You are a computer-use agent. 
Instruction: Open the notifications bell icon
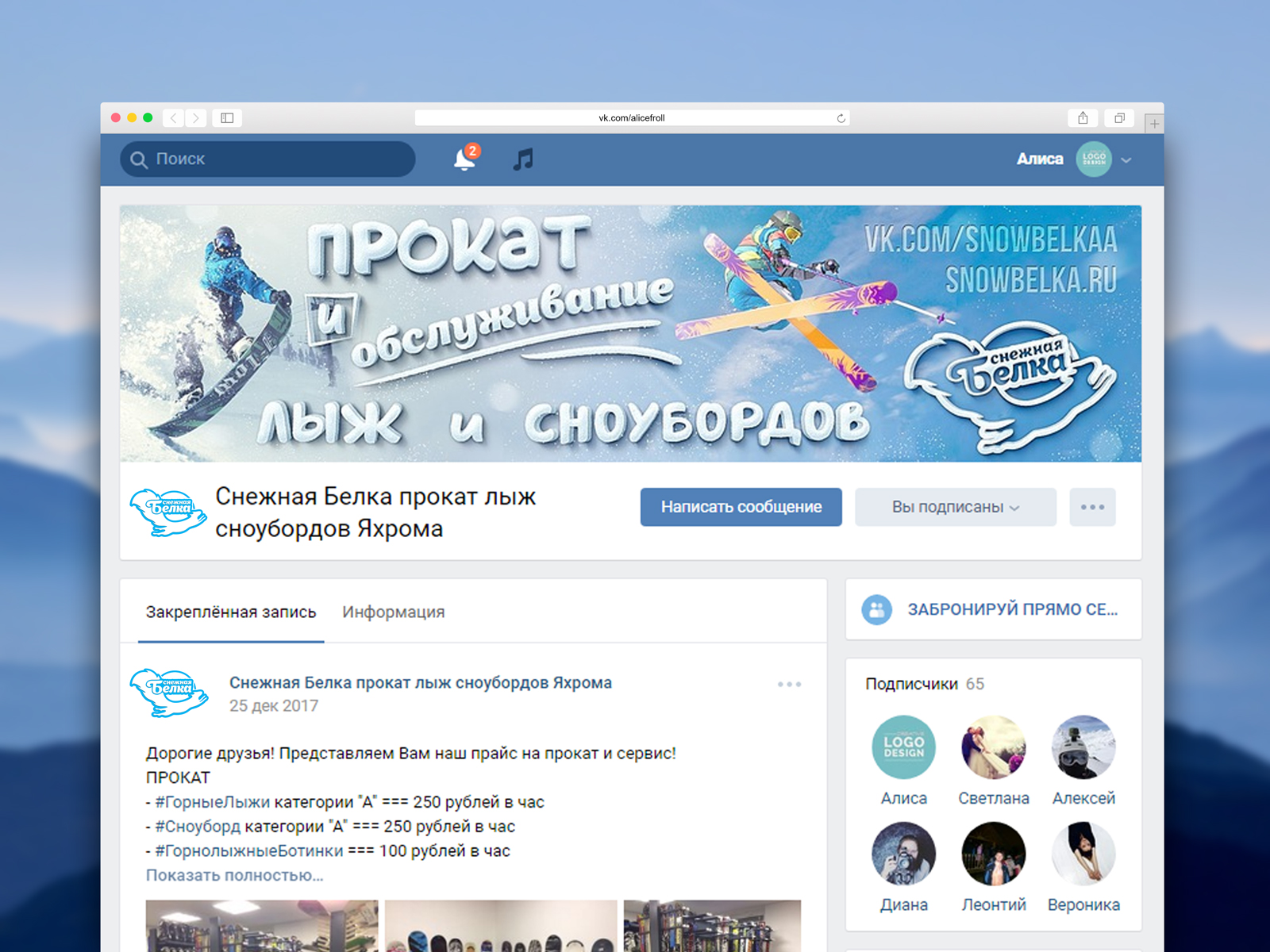pos(464,159)
